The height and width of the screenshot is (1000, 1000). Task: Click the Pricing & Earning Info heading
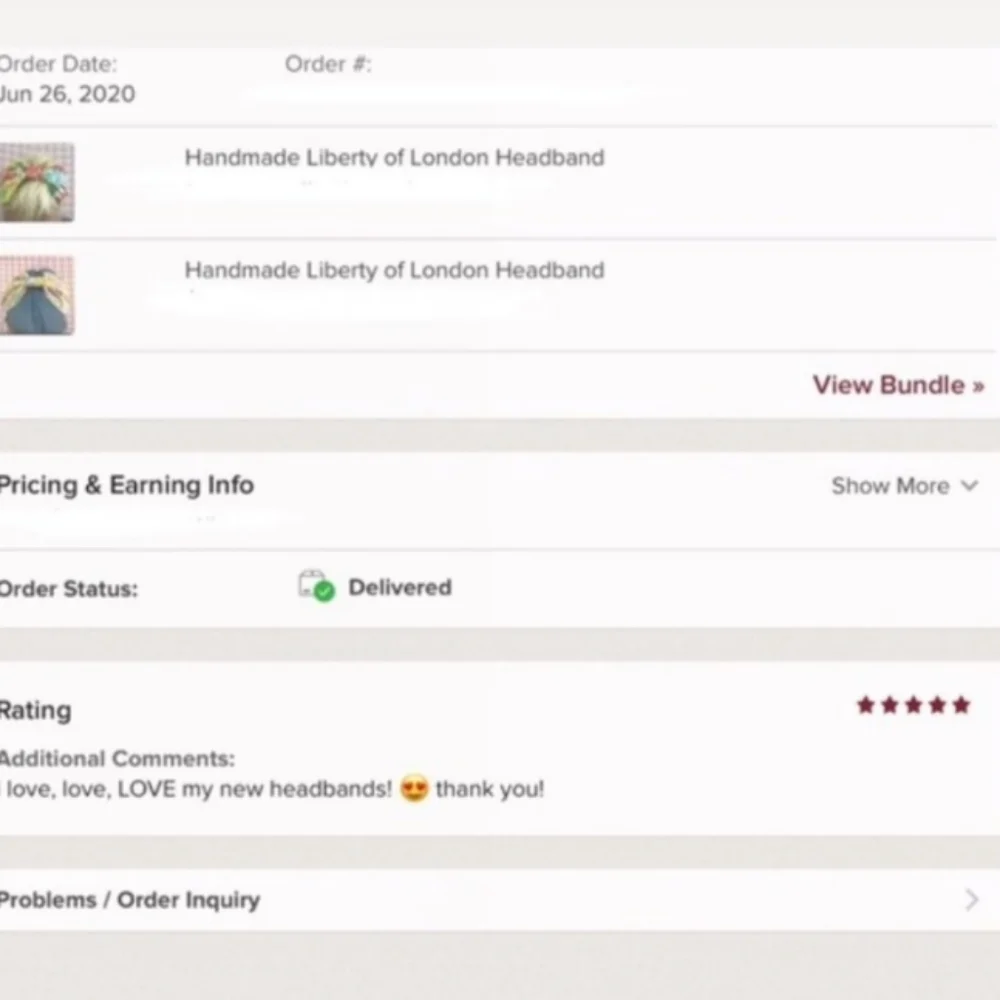pos(126,485)
